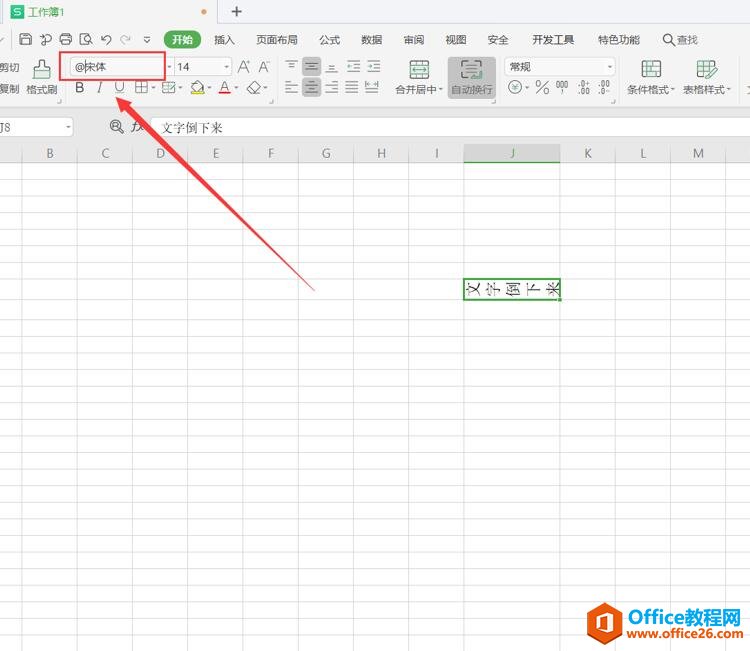
Task: Apply bottom vertical alignment
Action: 331,66
